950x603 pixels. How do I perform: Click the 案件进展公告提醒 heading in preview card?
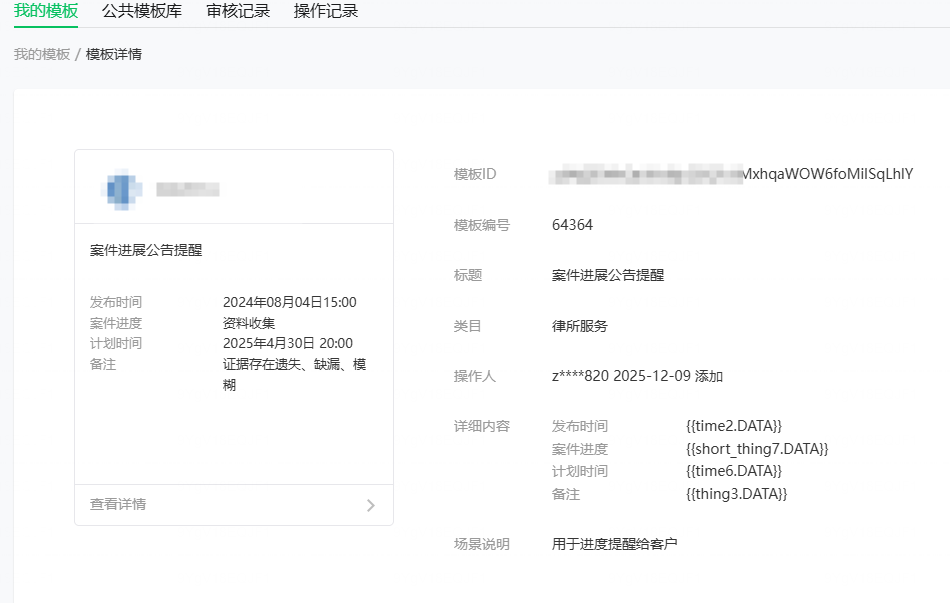click(146, 250)
